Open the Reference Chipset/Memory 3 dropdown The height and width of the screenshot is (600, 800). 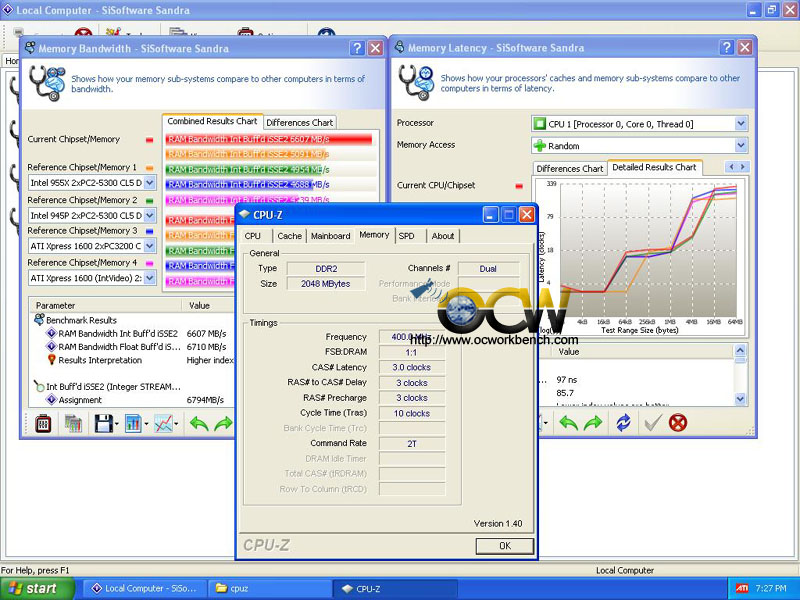(x=149, y=246)
